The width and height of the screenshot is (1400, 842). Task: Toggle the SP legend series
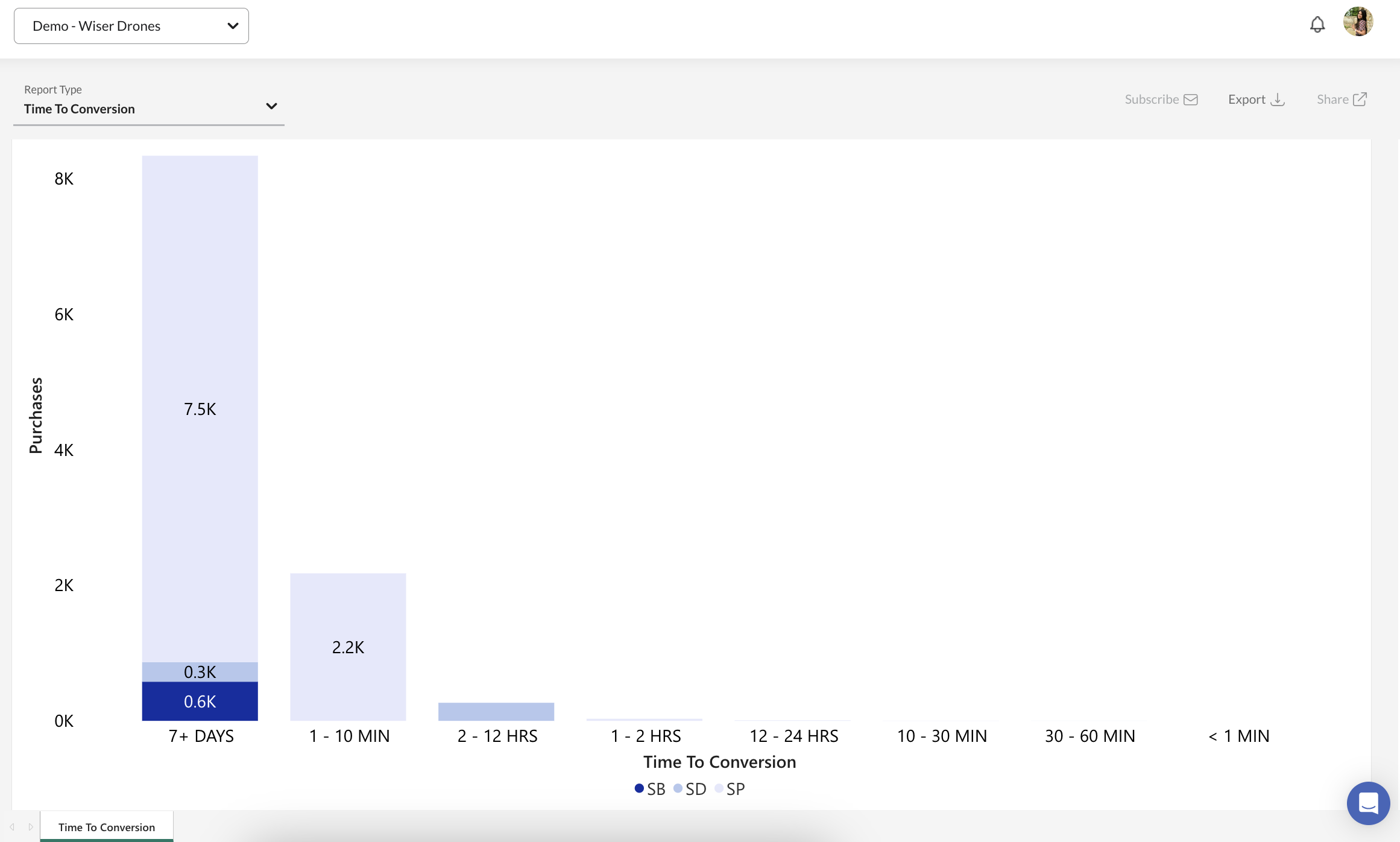[730, 789]
